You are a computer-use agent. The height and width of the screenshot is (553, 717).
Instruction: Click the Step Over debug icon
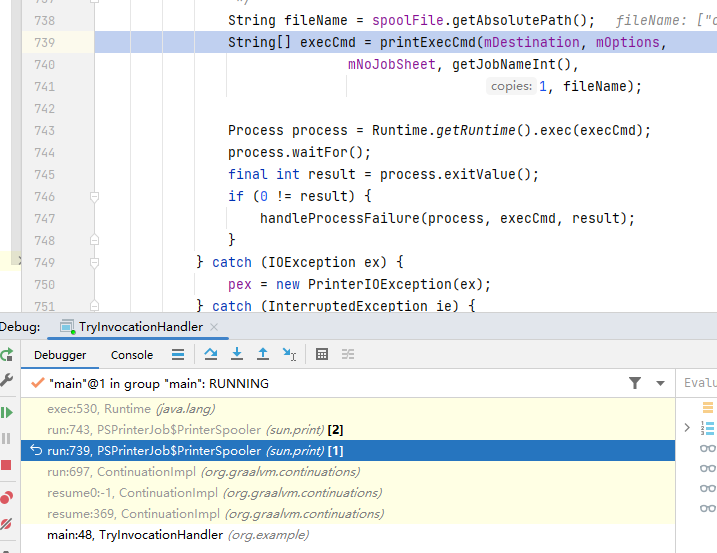pos(211,354)
